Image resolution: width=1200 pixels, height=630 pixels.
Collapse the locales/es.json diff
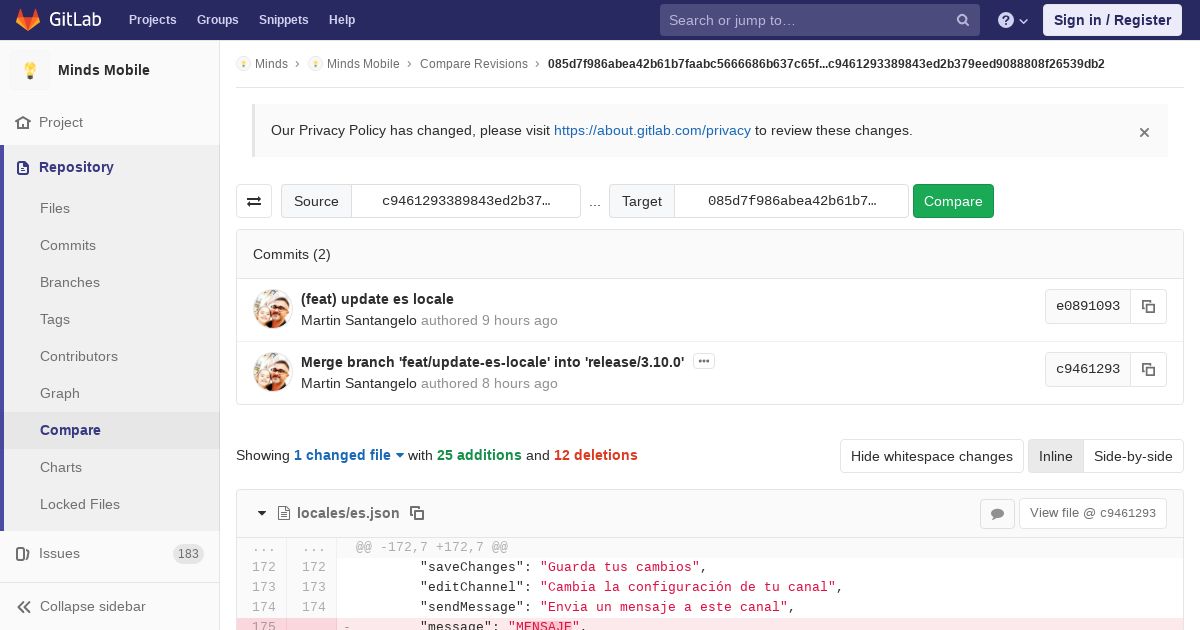(262, 513)
